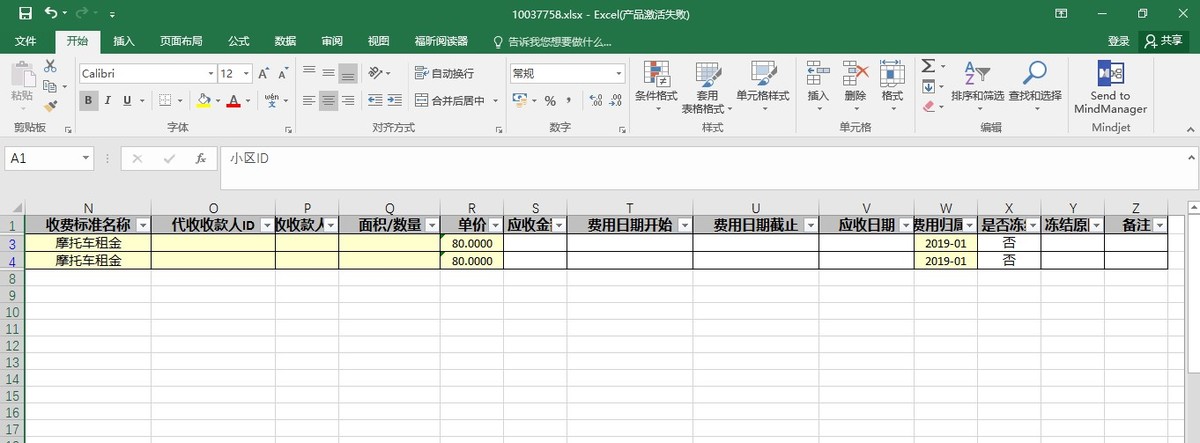1200x443 pixels.
Task: Click Merge and Center (合并后居中)
Action: [450, 101]
